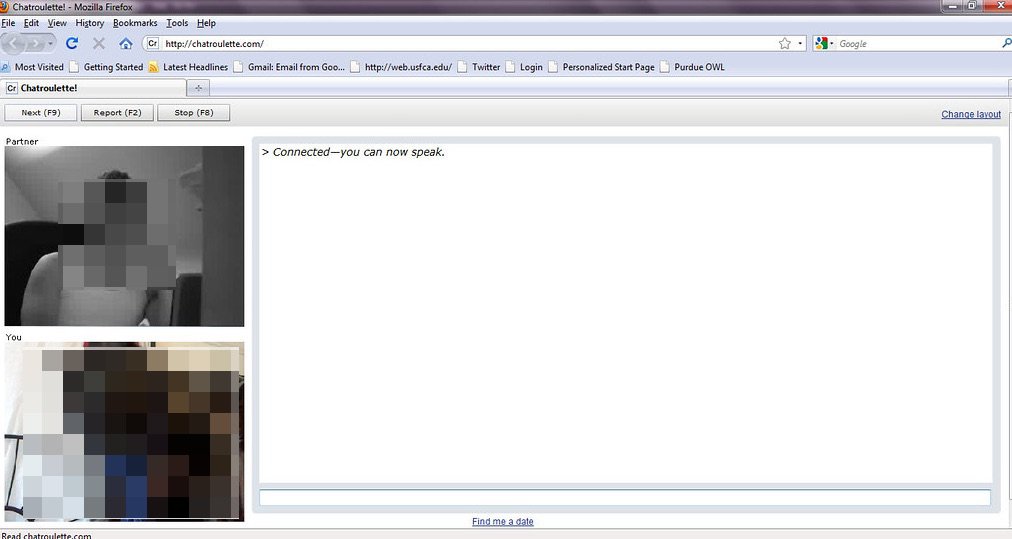Go to the Home page icon
The image size is (1012, 539).
pyautogui.click(x=126, y=43)
